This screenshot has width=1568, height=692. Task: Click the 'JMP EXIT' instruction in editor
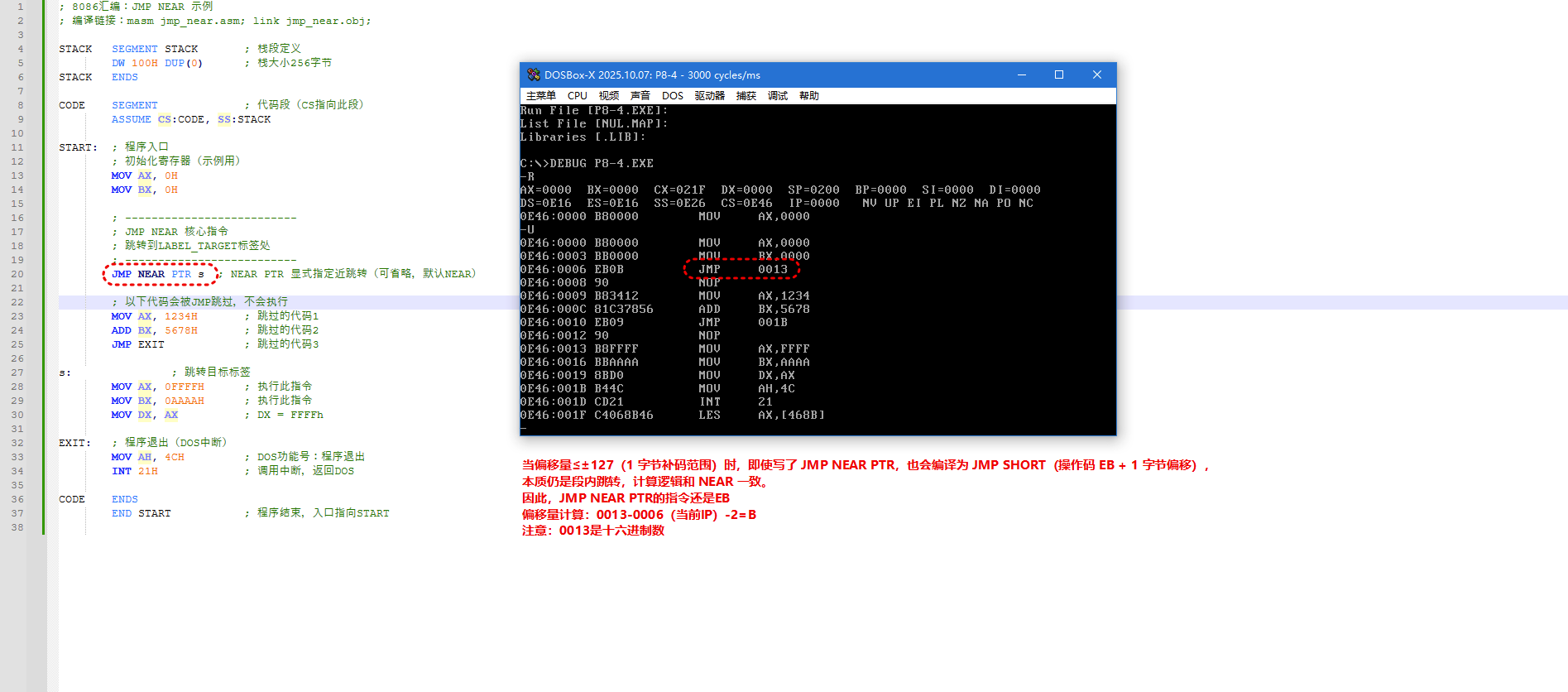[138, 344]
